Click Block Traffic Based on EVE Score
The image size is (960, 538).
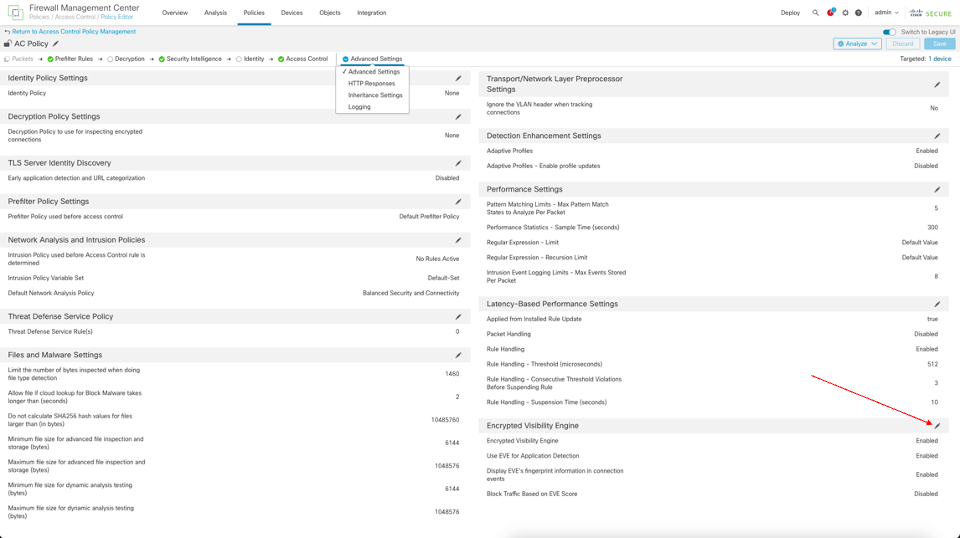tap(532, 494)
